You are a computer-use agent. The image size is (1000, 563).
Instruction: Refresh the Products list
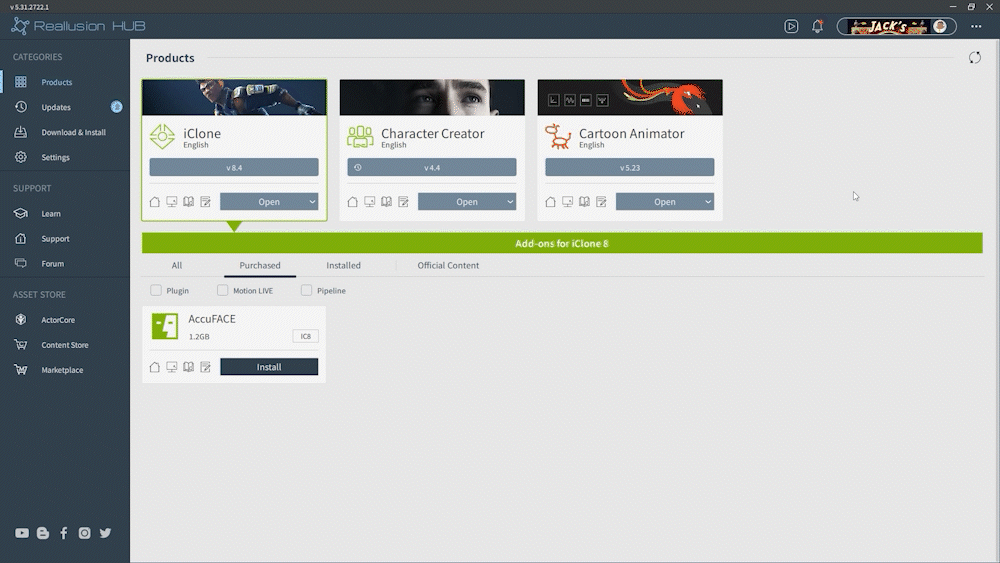[974, 58]
